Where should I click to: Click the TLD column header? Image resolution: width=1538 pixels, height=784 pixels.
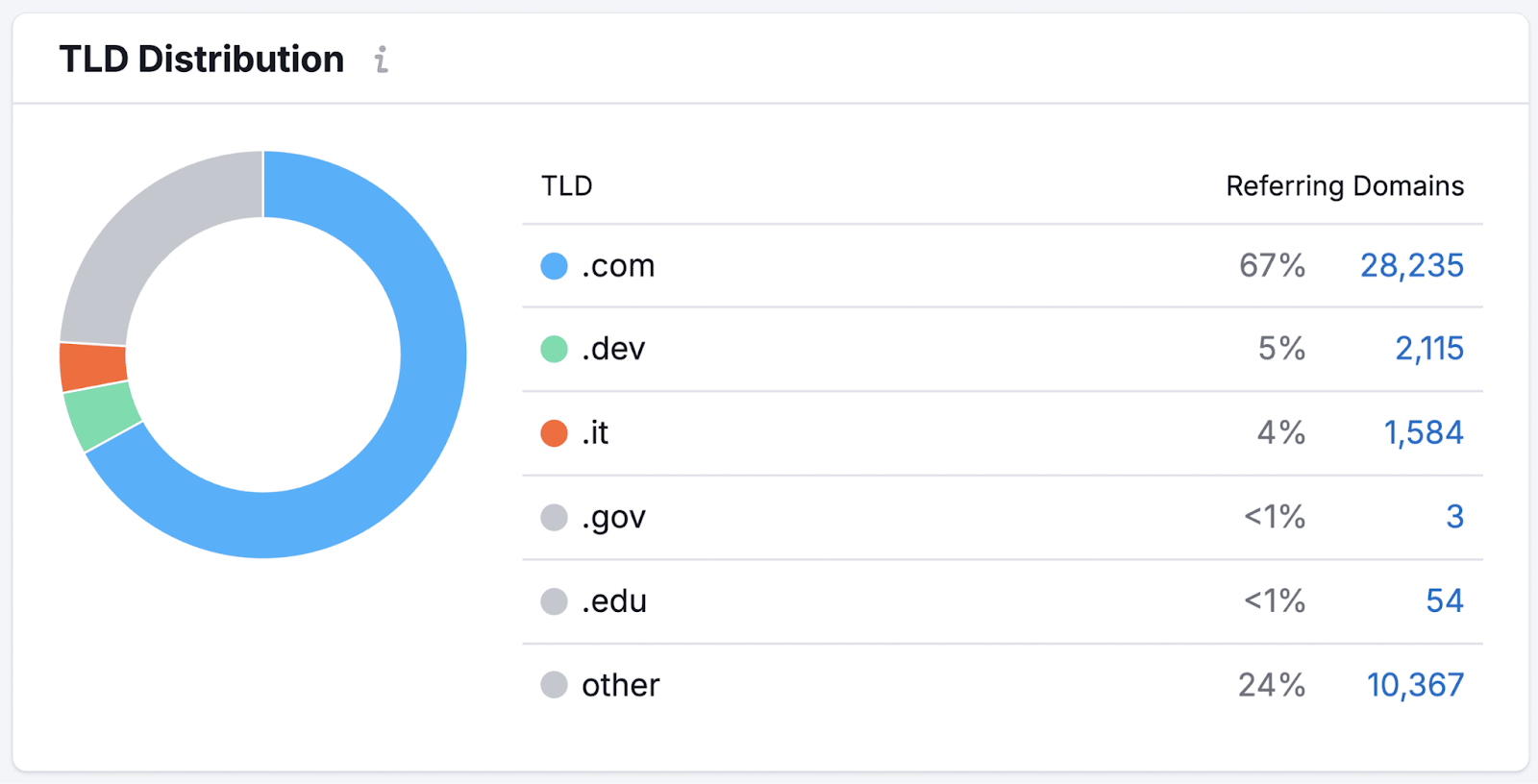567,185
